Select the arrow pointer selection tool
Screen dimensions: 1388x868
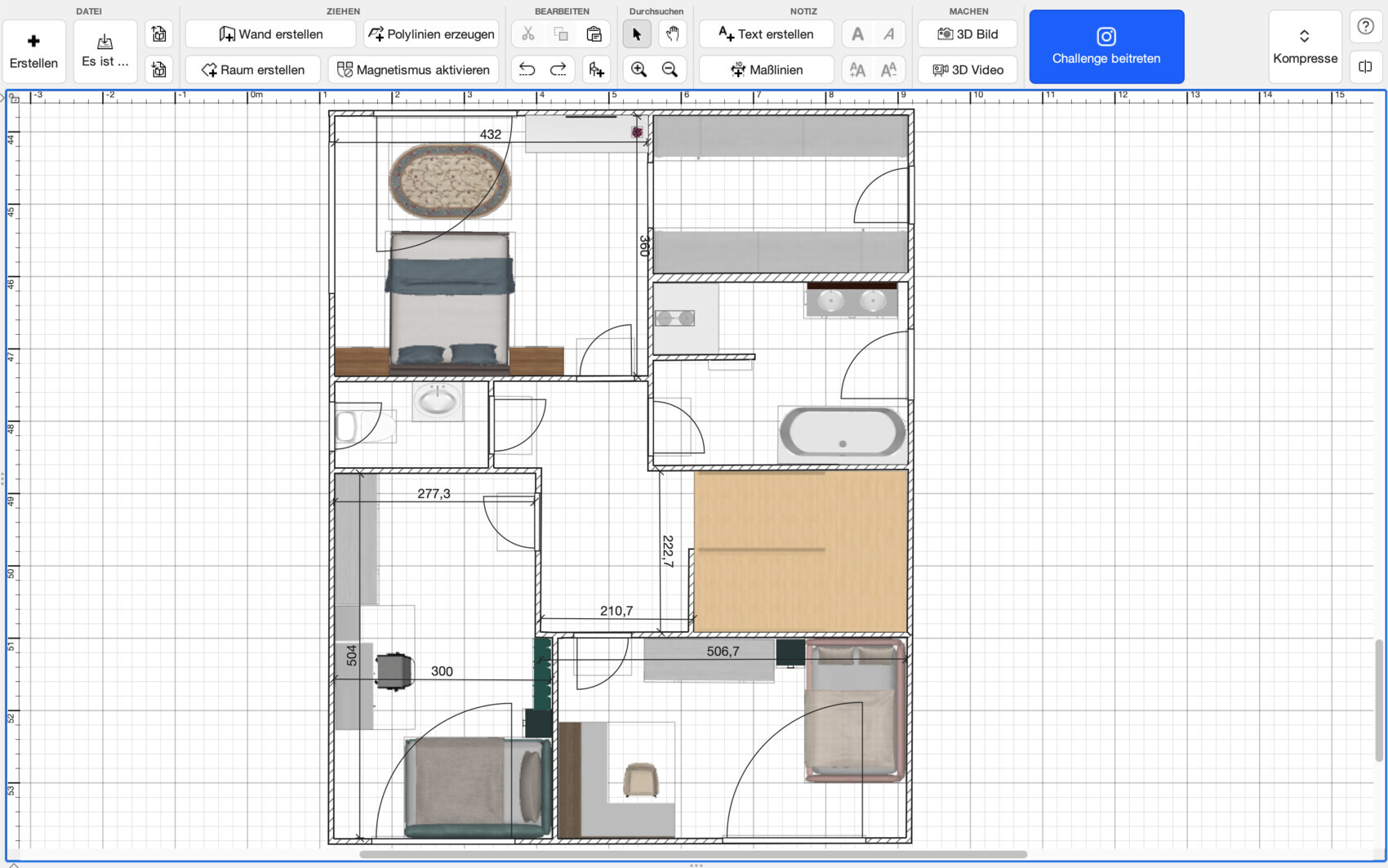637,34
